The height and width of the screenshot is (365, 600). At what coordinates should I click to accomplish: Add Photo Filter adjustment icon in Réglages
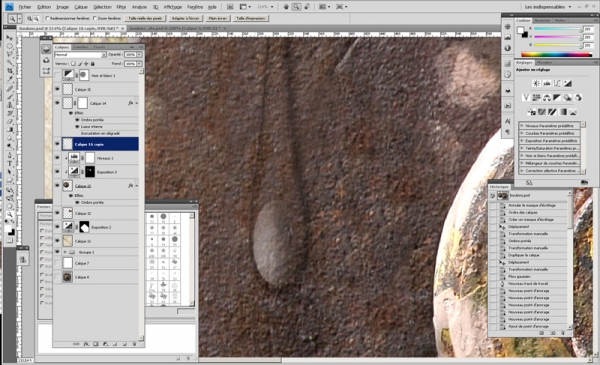point(567,98)
